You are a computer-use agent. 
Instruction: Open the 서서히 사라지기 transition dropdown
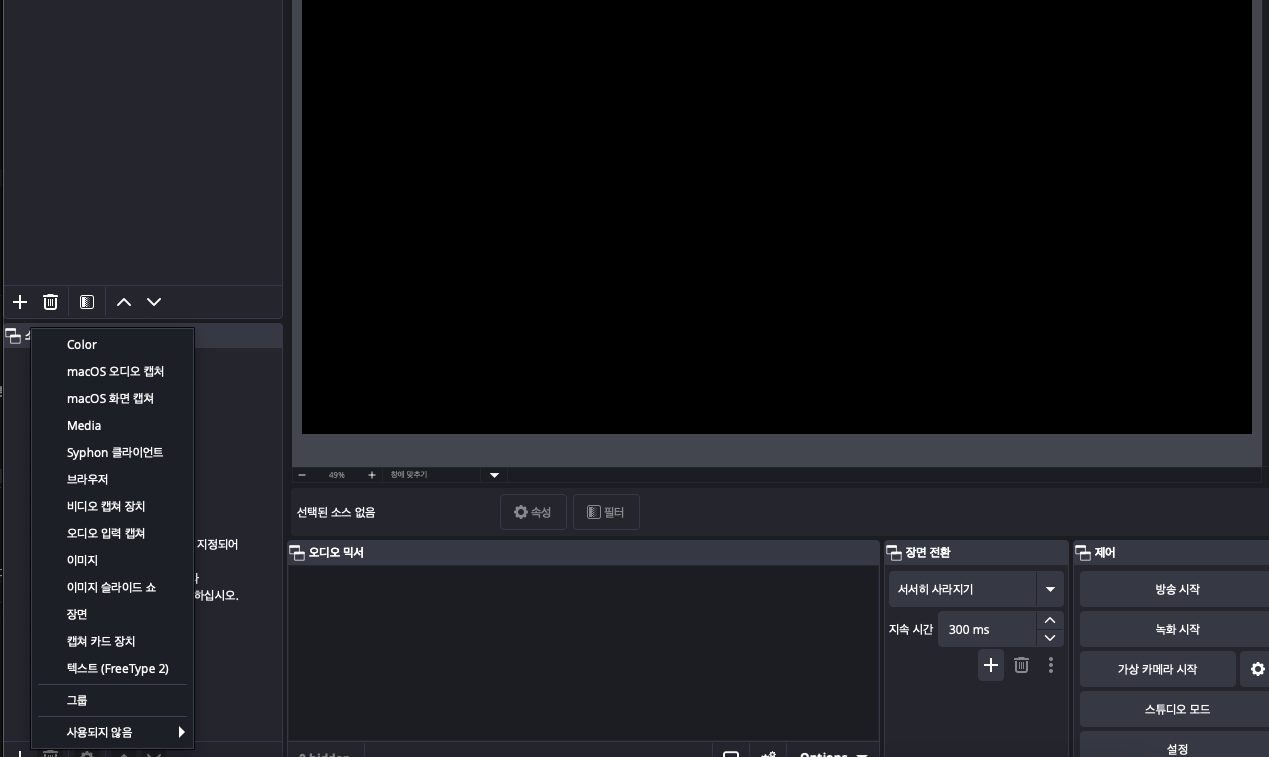(976, 589)
